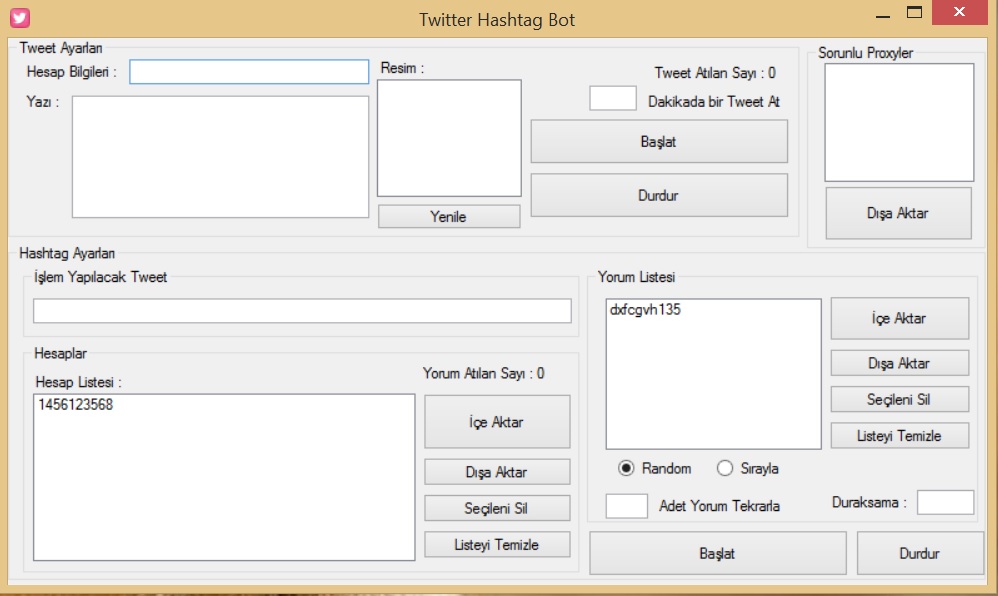Close the Twitter Hashtag Bot window
The height and width of the screenshot is (596, 998).
960,12
